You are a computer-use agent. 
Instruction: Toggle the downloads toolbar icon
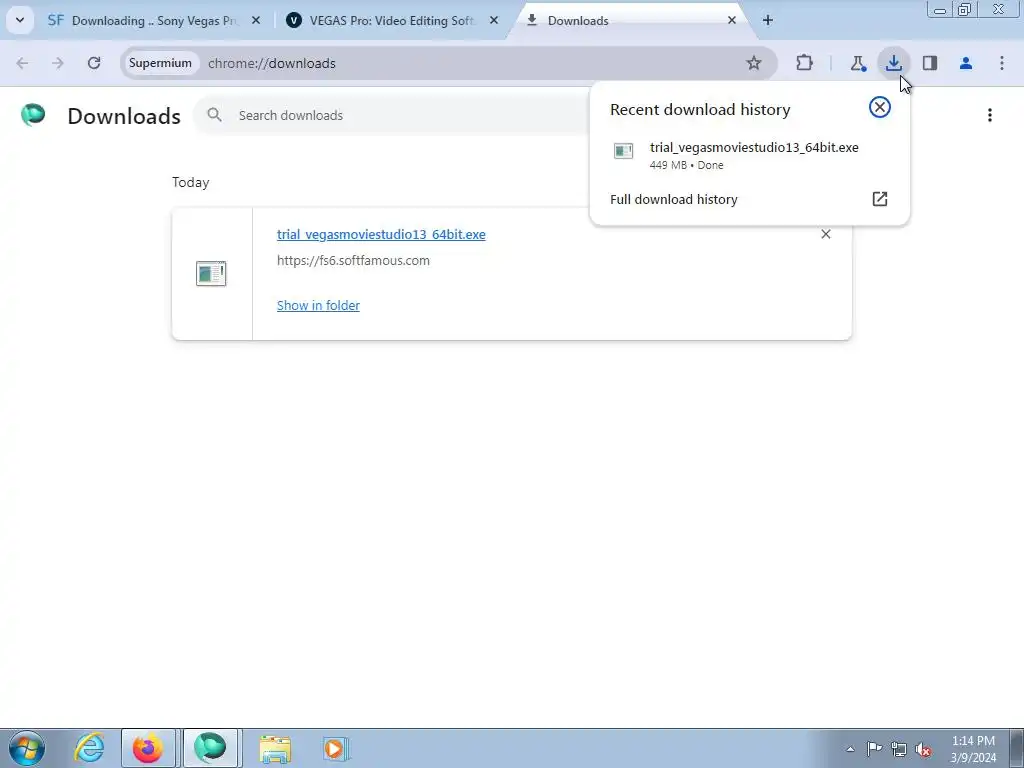[893, 63]
